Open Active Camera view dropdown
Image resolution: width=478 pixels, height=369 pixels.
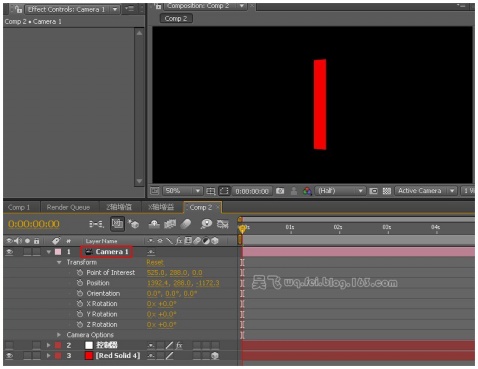(x=426, y=191)
